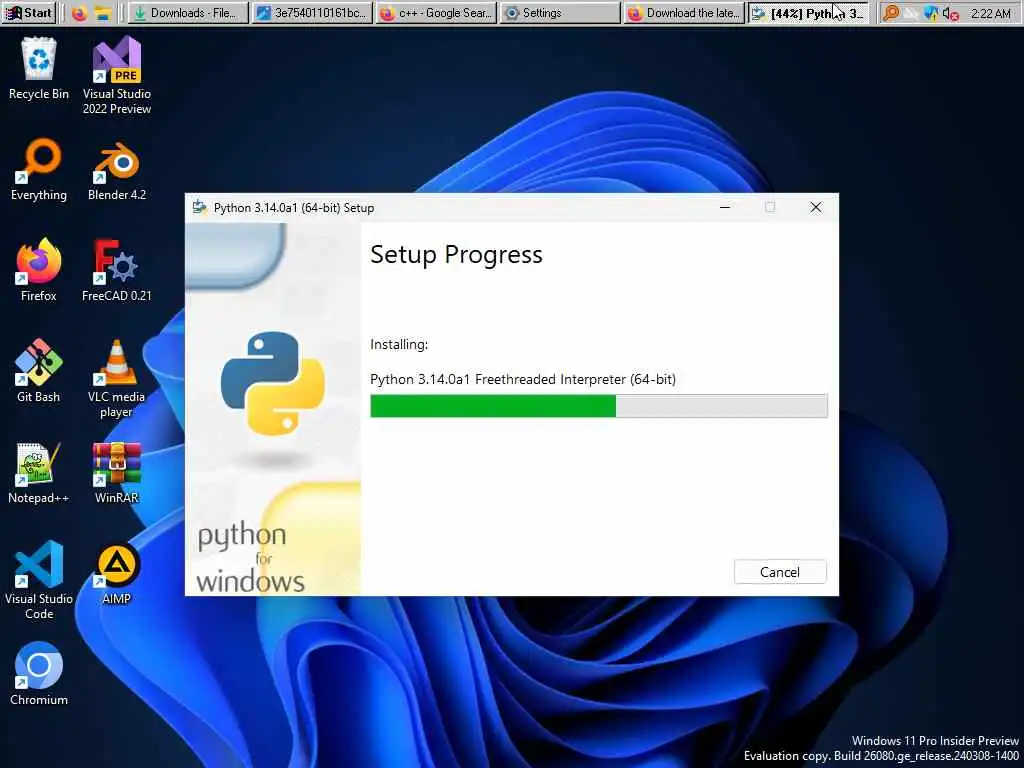
Task: Click the green installation progress bar
Action: 599,406
